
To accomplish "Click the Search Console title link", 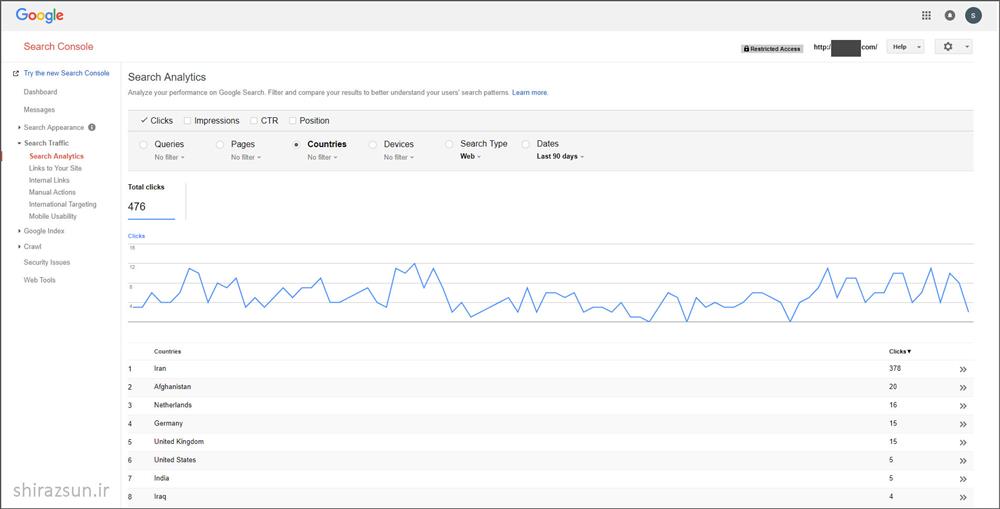I will 58,47.
